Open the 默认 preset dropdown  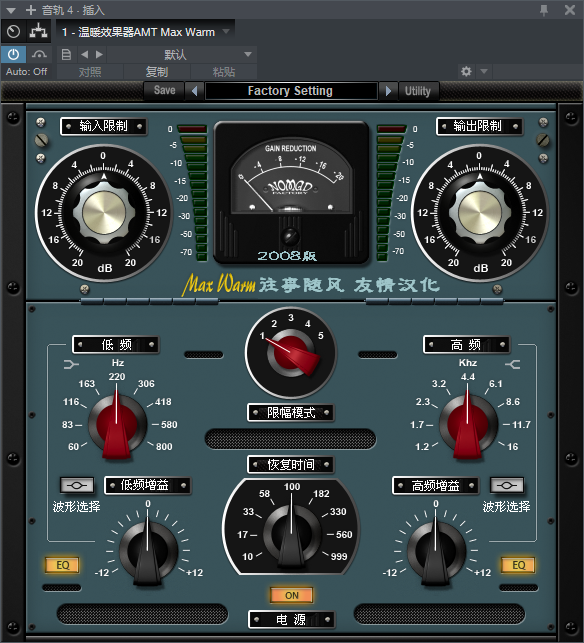[x=182, y=54]
